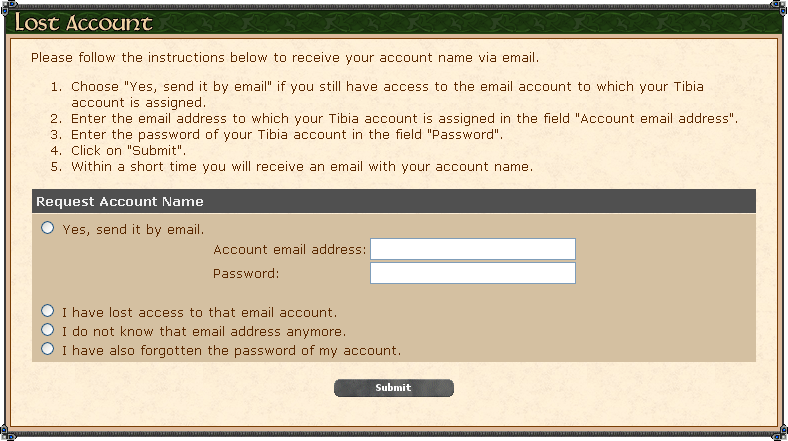Click the corner ornament icon at bottom-left of frame

click(7, 433)
